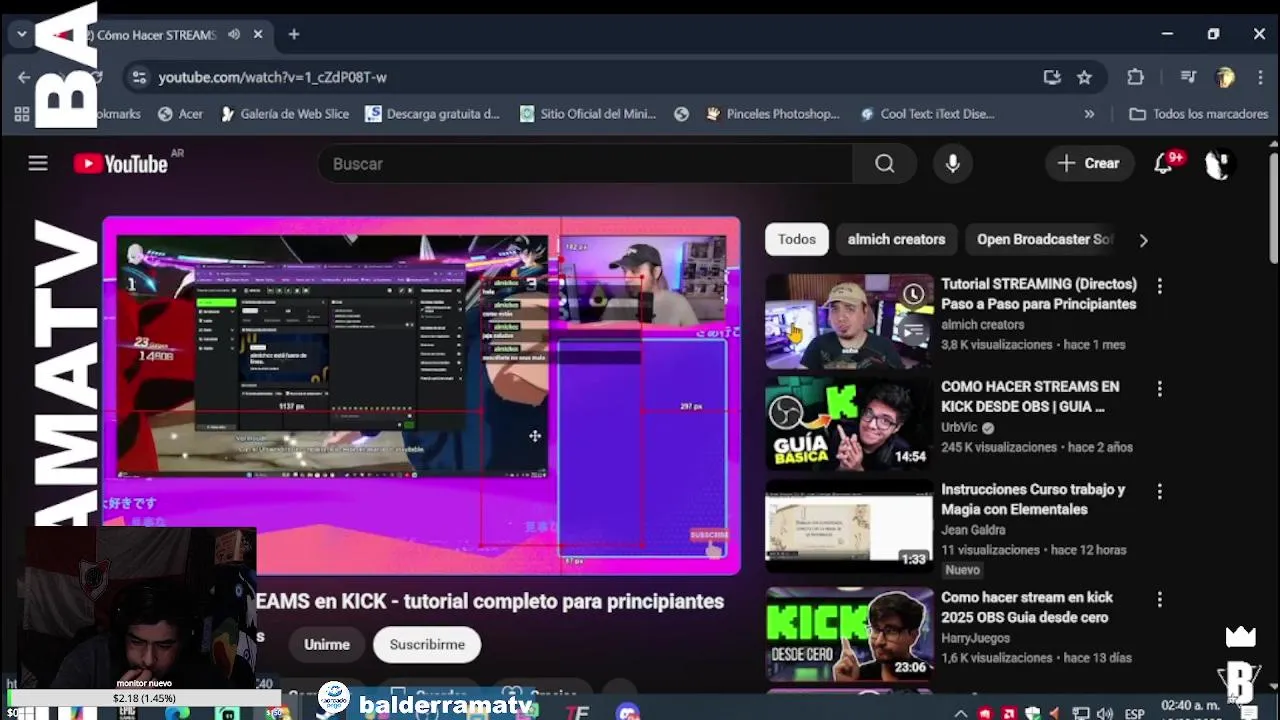Click the watch later clock on first thumbnail
The image size is (1280, 720).
913,294
